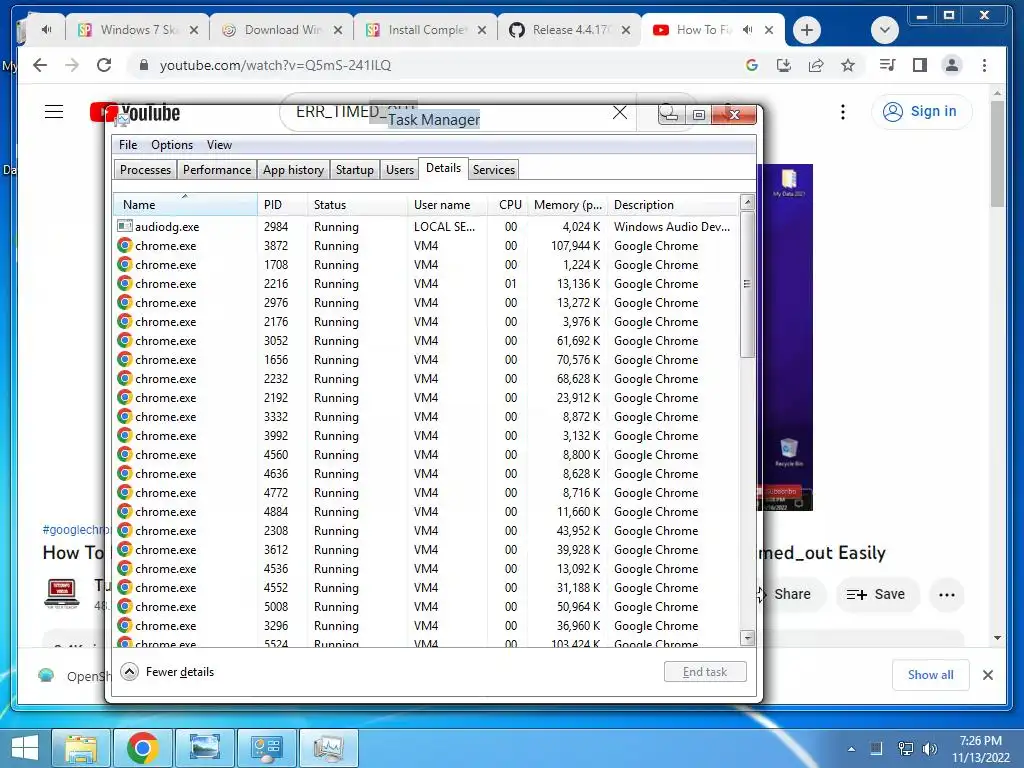Screen dimensions: 1024x768
Task: Open Task Manager Options menu
Action: point(172,145)
